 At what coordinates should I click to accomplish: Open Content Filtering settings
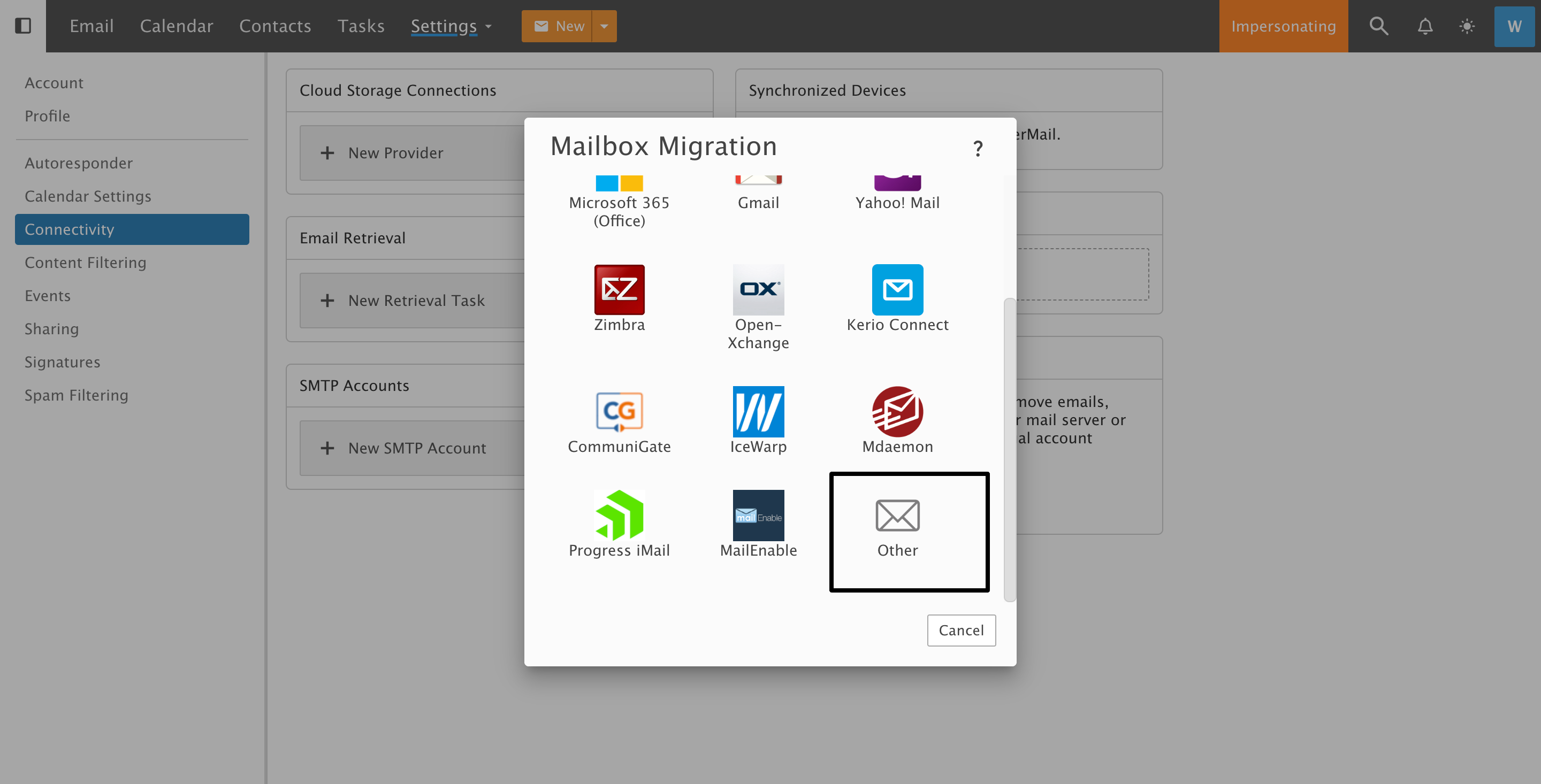132,262
